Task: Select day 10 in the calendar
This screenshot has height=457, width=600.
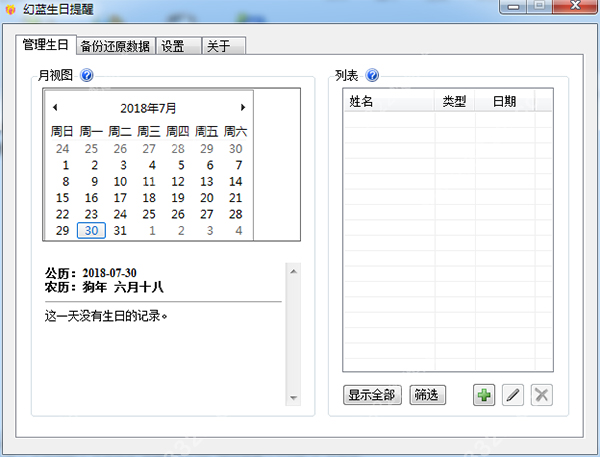Action: tap(120, 181)
